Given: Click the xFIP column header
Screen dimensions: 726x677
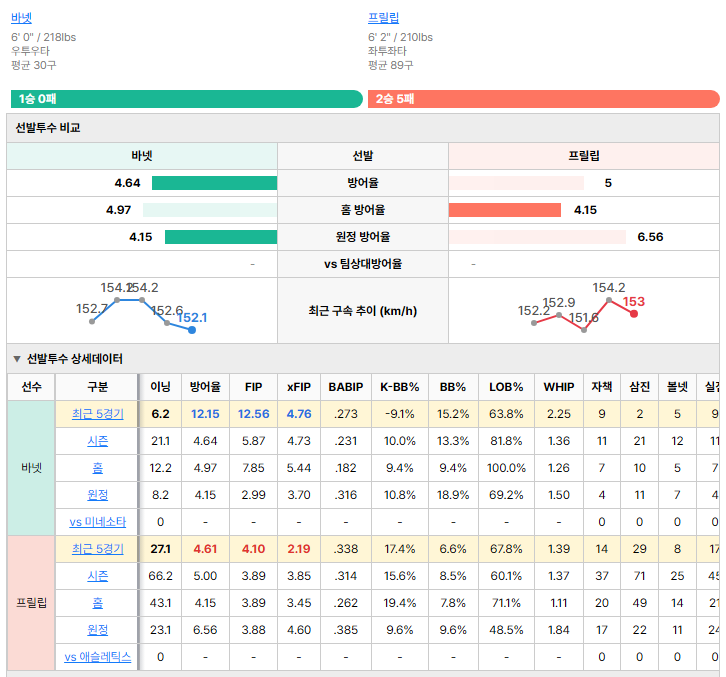Looking at the screenshot, I should (x=299, y=387).
